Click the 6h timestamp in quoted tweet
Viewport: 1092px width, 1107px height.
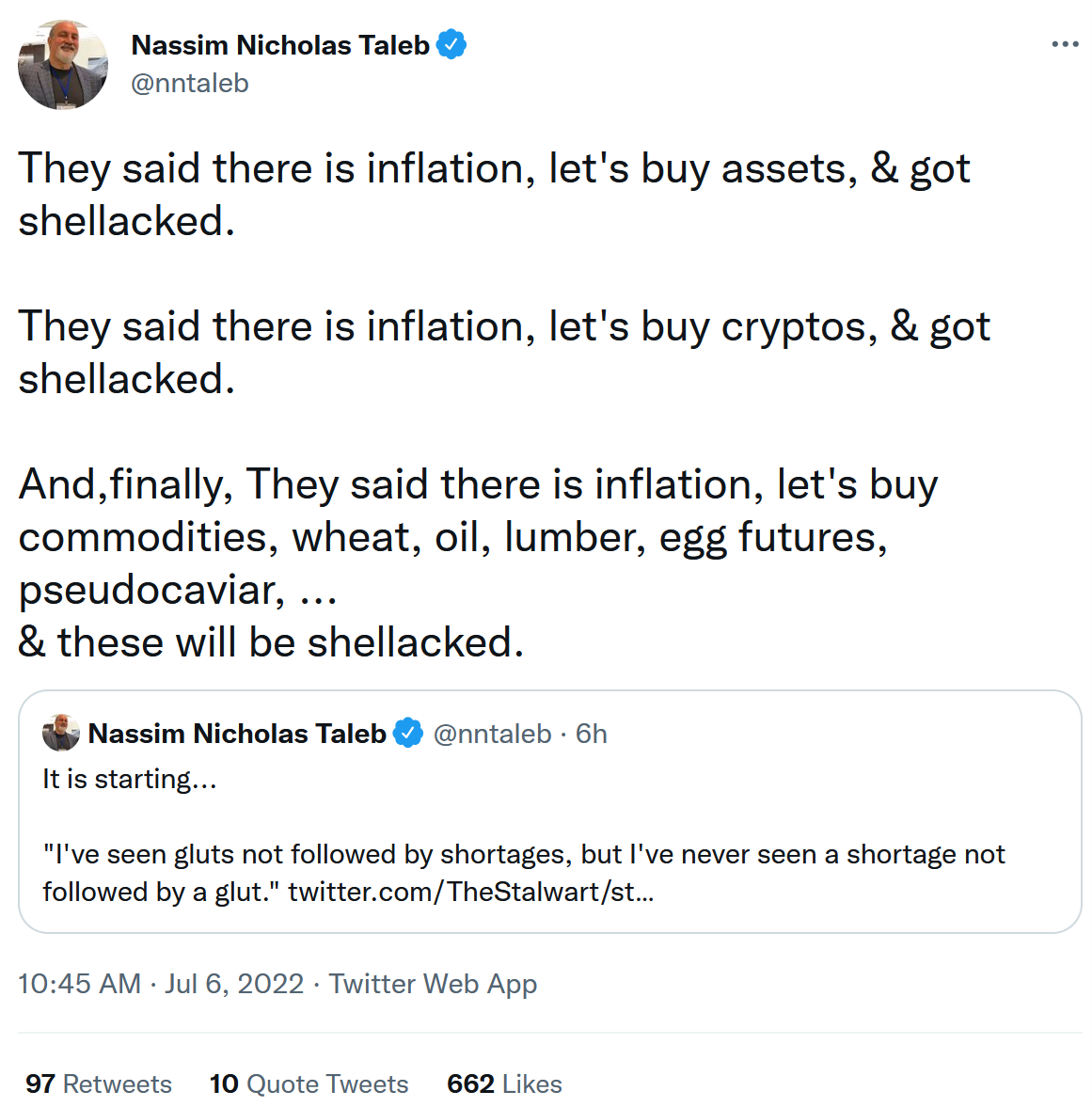592,733
